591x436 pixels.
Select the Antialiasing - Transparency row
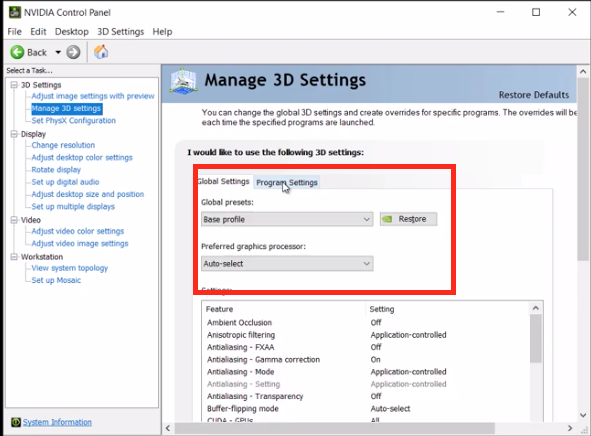(x=366, y=396)
